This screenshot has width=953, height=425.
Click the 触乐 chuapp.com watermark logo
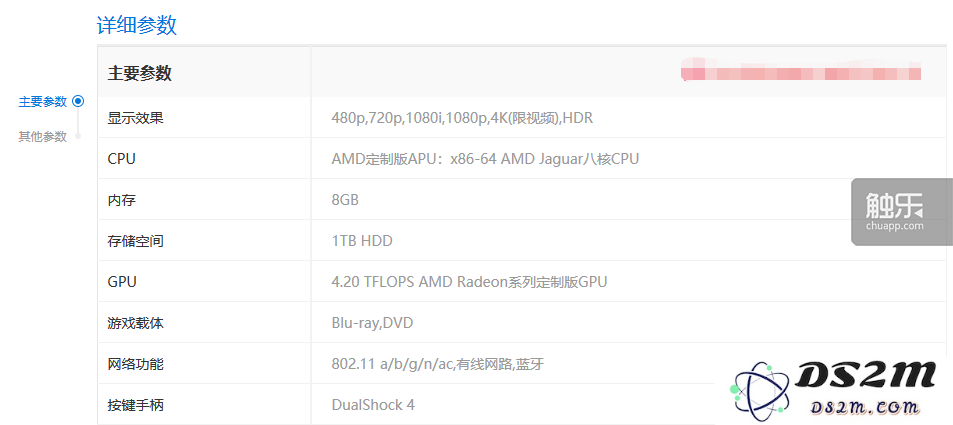click(x=902, y=212)
